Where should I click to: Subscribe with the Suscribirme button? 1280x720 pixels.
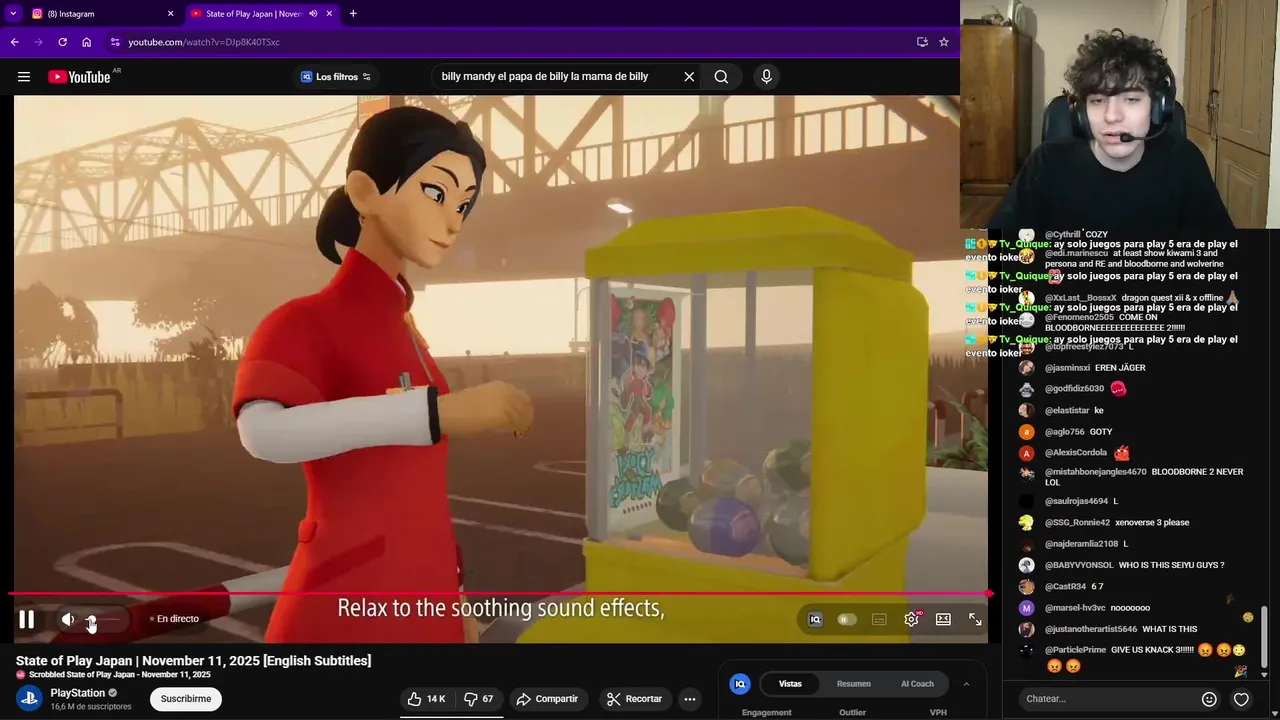coord(186,699)
